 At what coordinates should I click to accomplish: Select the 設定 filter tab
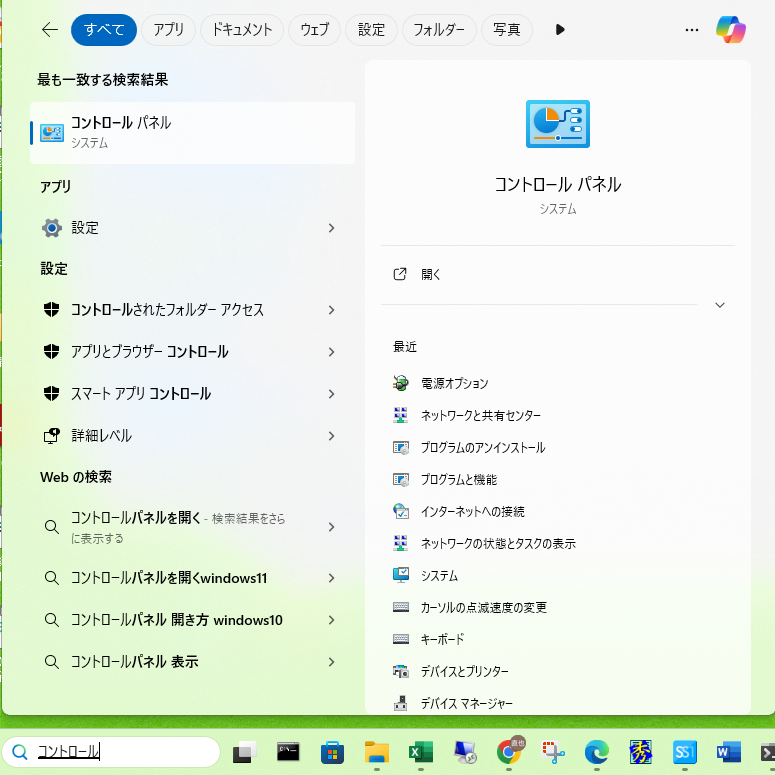pos(371,30)
